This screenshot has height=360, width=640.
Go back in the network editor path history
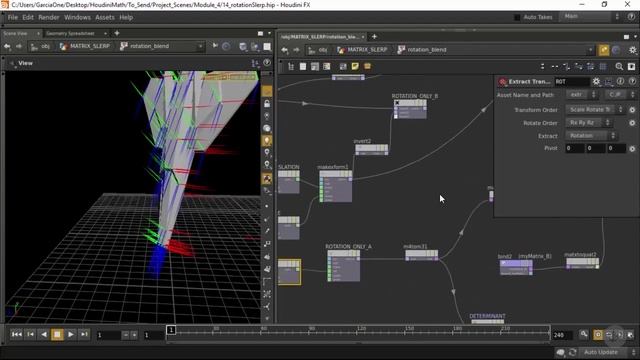[284, 50]
